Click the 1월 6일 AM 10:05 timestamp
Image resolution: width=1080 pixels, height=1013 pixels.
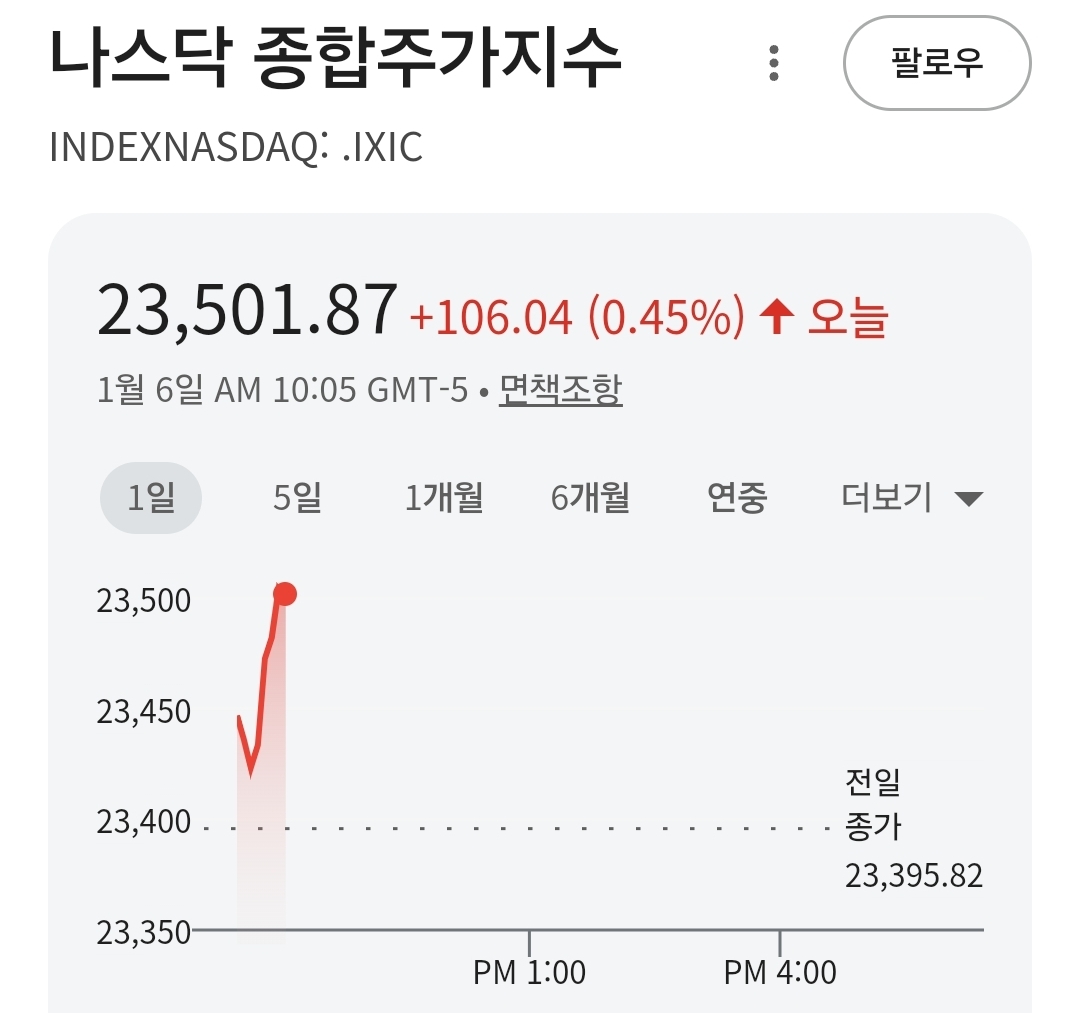point(283,390)
